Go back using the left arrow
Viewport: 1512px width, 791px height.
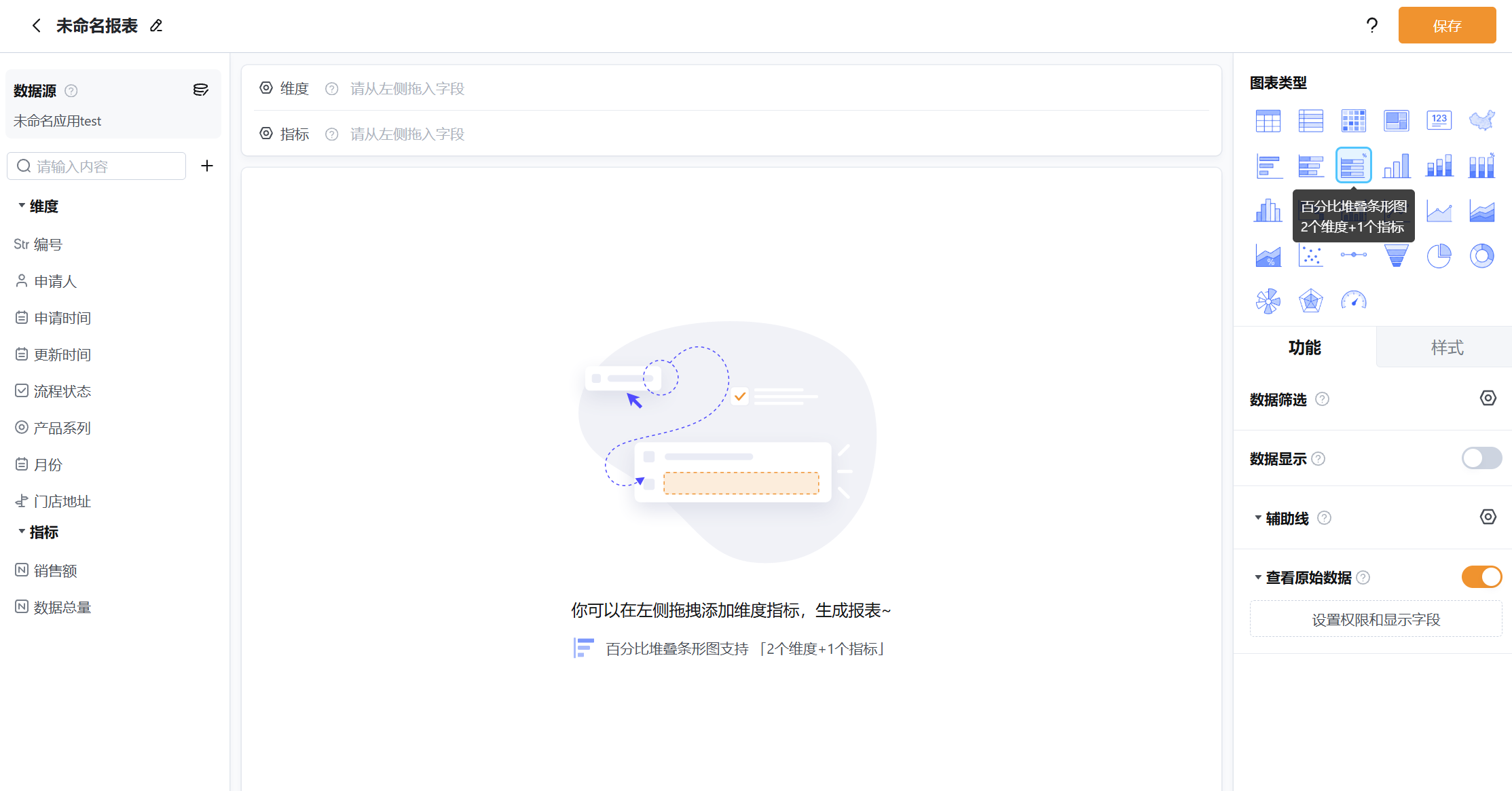click(x=37, y=26)
